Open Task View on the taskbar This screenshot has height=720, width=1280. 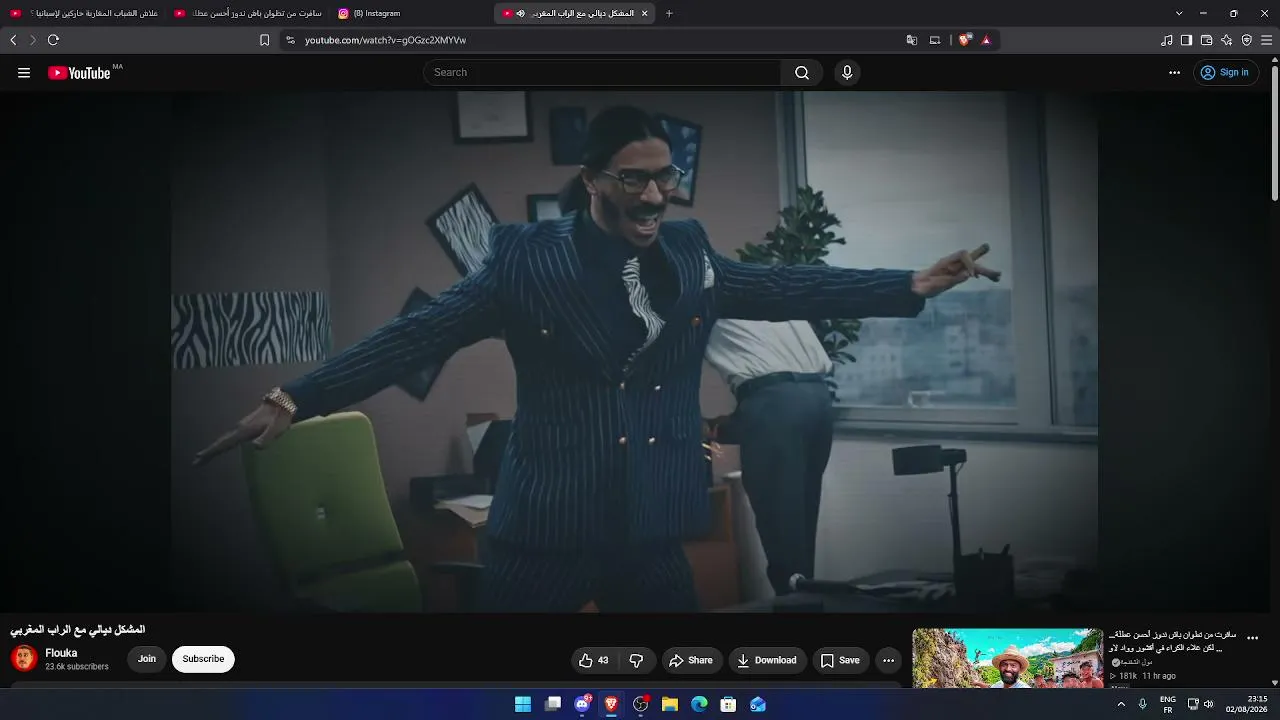point(553,704)
